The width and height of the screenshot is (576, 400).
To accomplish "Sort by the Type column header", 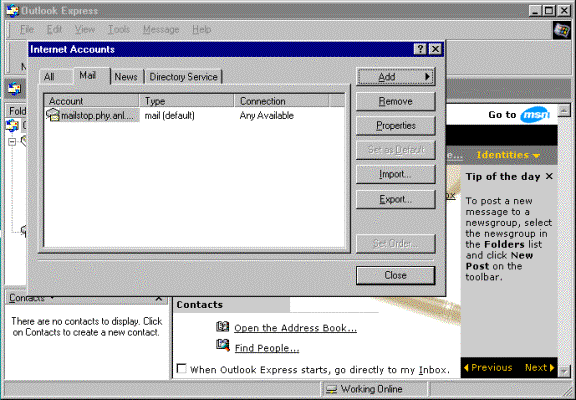I will point(187,101).
